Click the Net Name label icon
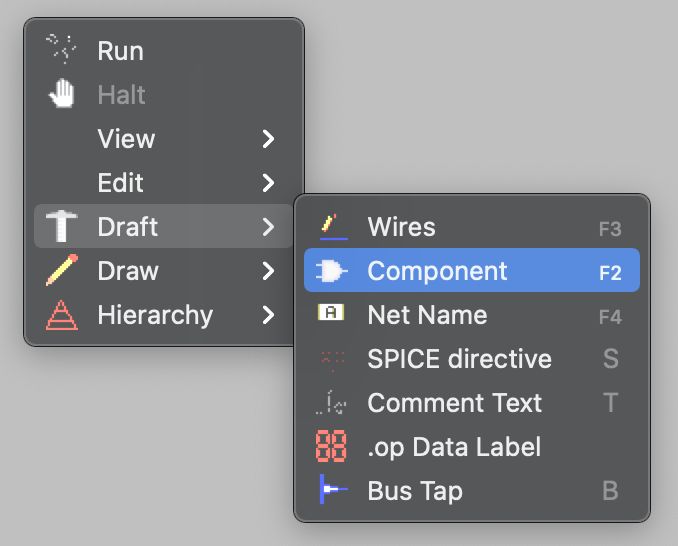This screenshot has width=678, height=546. click(x=331, y=315)
